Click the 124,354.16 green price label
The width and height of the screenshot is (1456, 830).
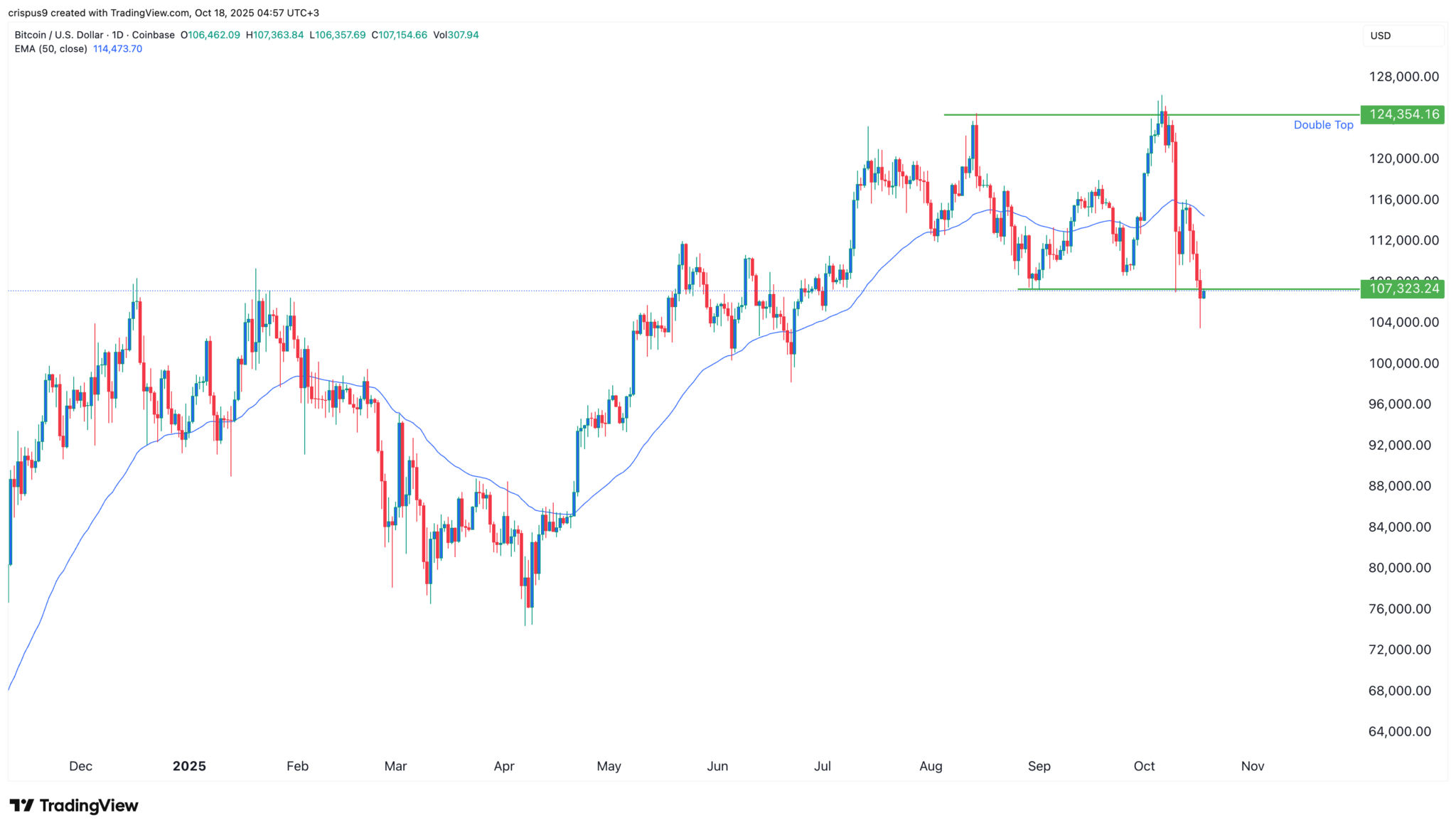tap(1403, 114)
